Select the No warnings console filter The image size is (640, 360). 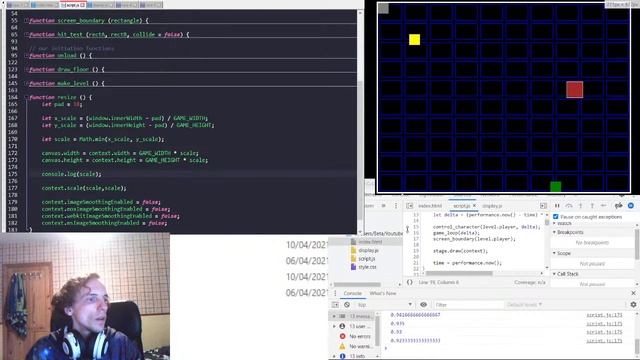pos(356,346)
